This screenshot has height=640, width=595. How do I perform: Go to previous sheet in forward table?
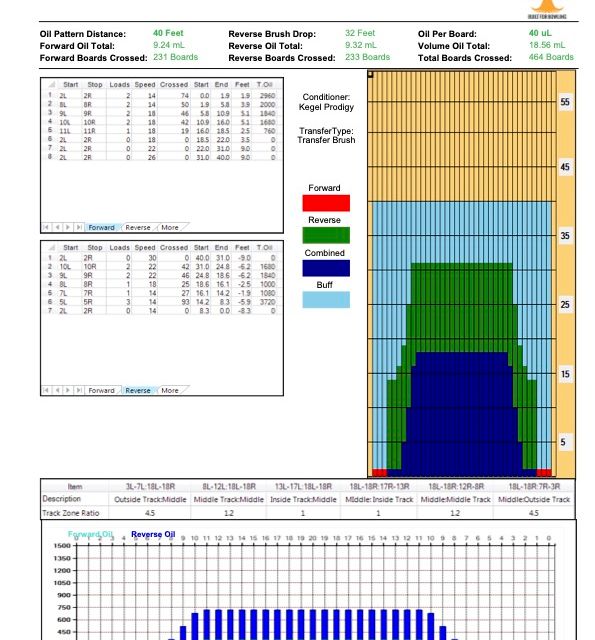point(57,227)
